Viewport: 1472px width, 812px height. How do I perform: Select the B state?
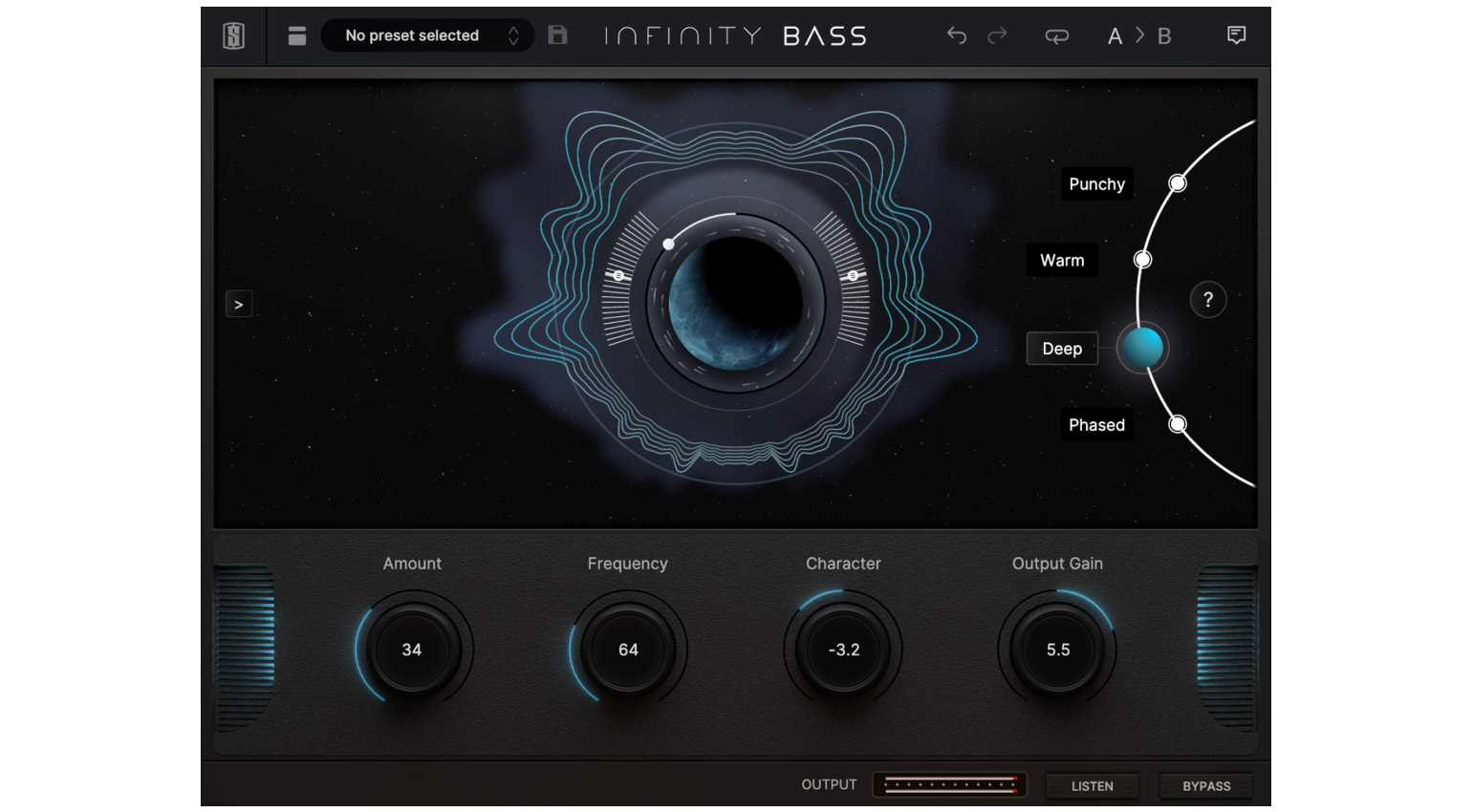[1164, 36]
